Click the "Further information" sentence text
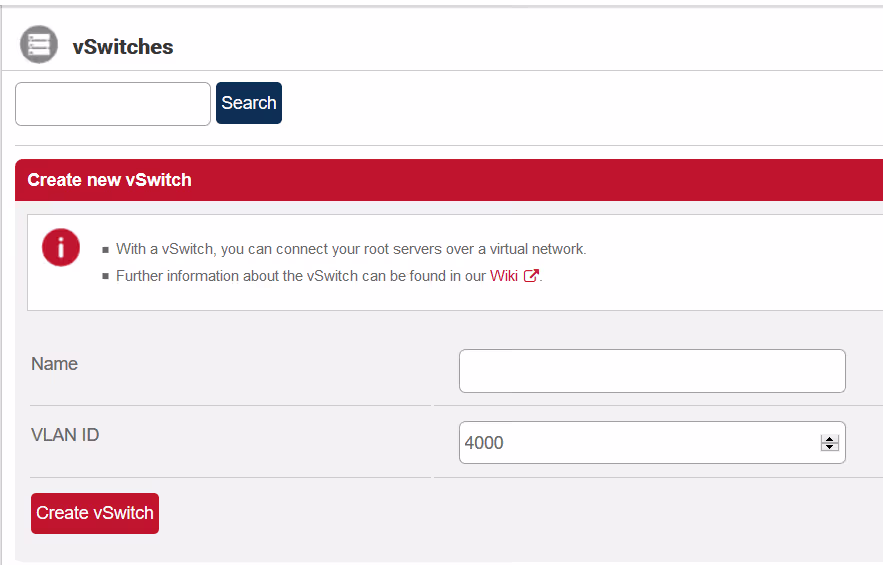Image resolution: width=883 pixels, height=565 pixels. click(300, 276)
